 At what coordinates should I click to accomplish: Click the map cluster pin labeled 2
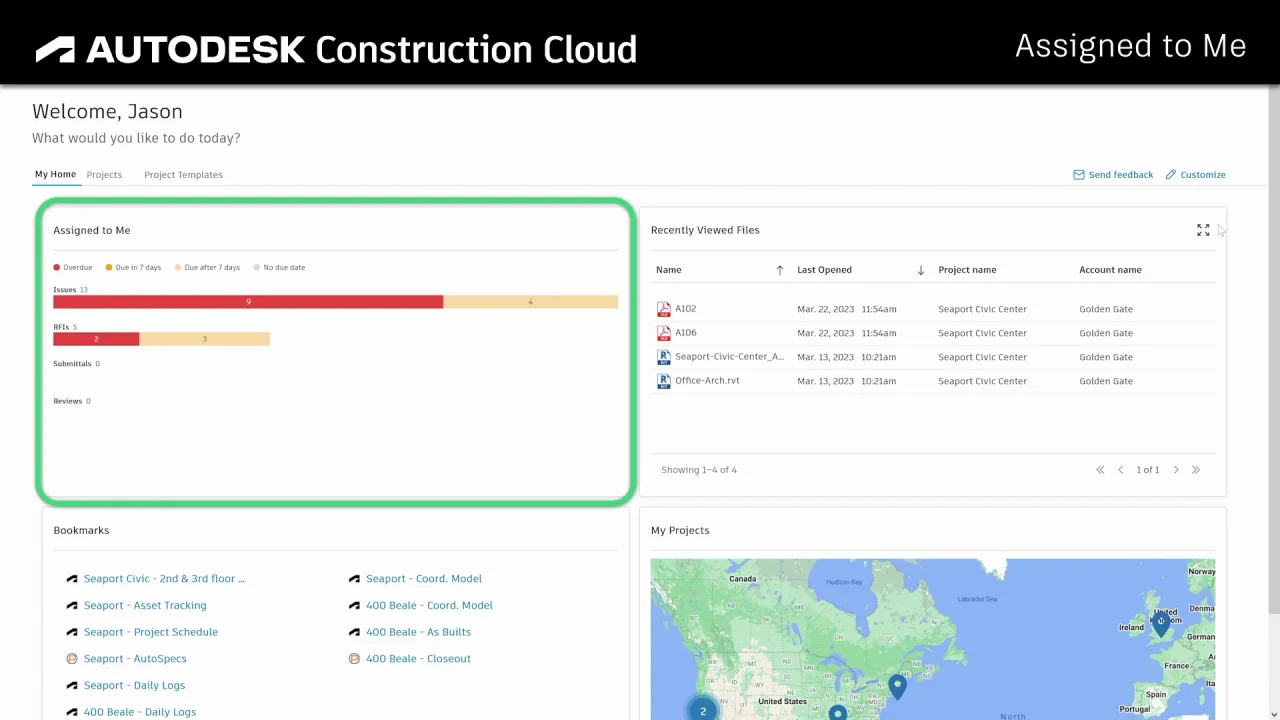[x=703, y=710]
